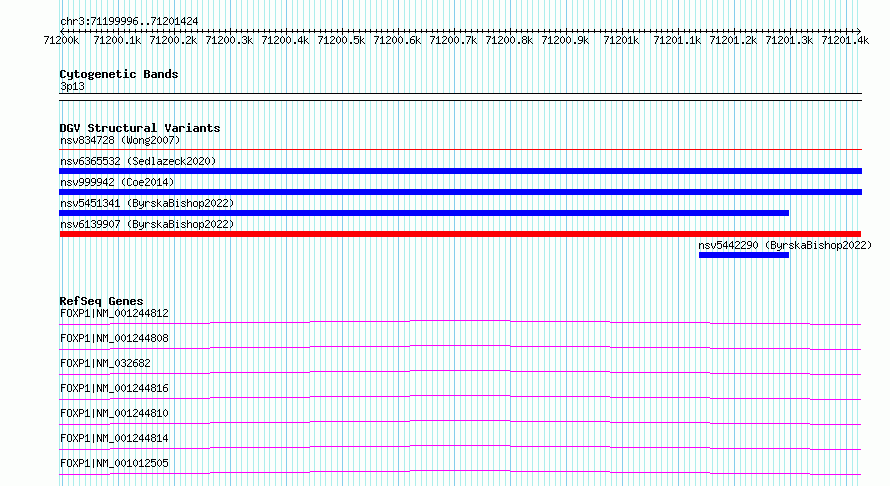Viewport: 890px width, 486px height.
Task: Open variant label nsv5442290 (ByrskaBishop2022)
Action: point(785,245)
